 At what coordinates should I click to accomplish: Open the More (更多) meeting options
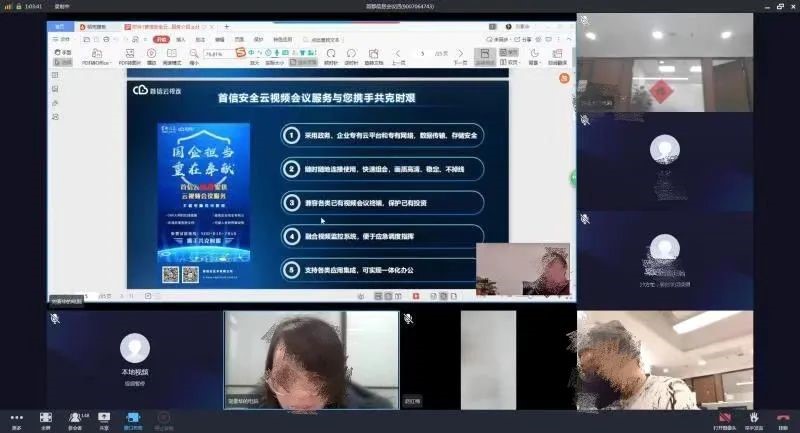pyautogui.click(x=16, y=421)
